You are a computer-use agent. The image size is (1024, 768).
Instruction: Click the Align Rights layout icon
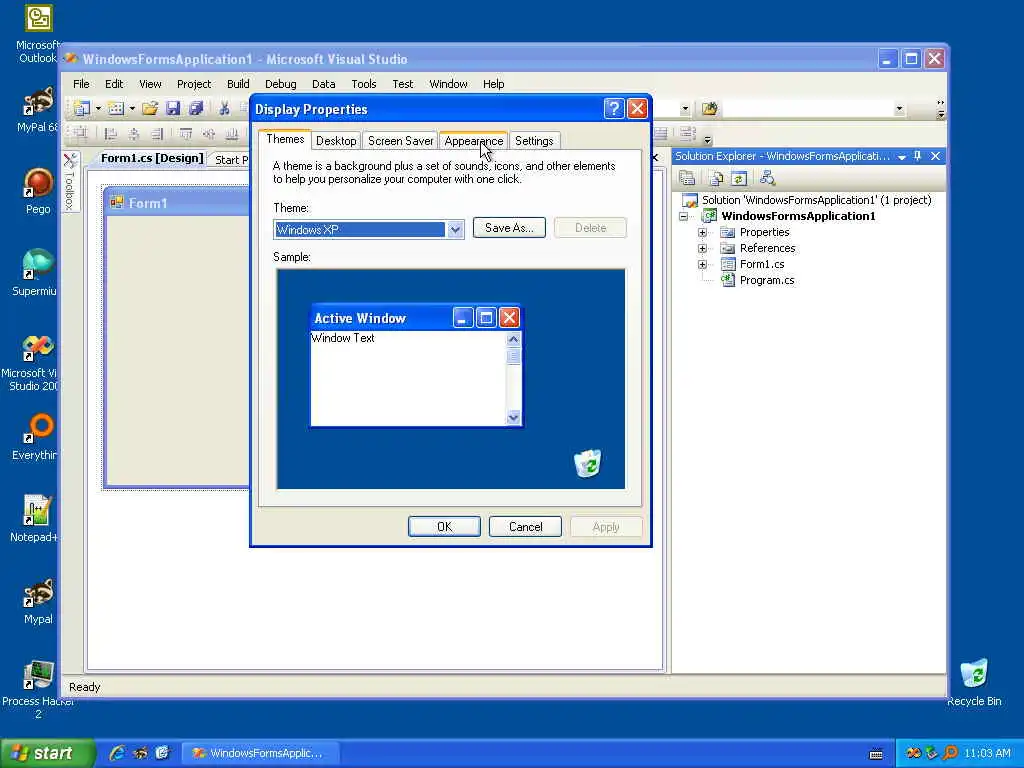tap(157, 134)
